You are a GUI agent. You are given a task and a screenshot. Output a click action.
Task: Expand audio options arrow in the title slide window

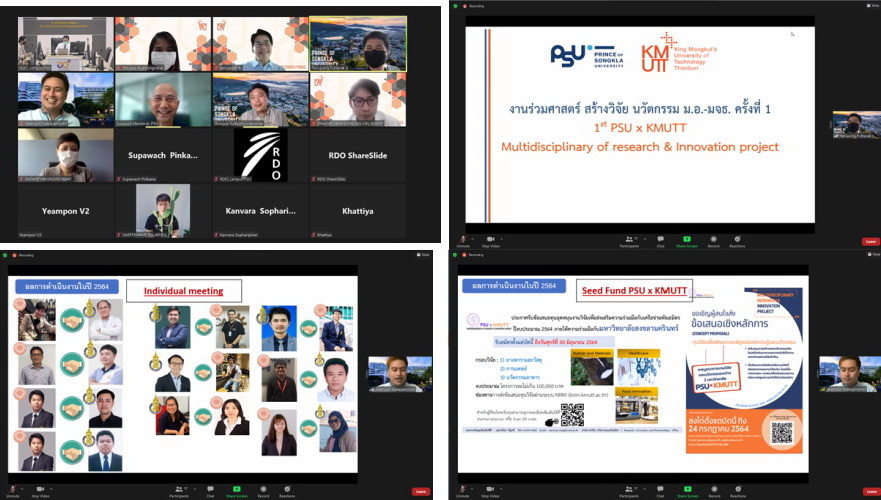tap(473, 239)
